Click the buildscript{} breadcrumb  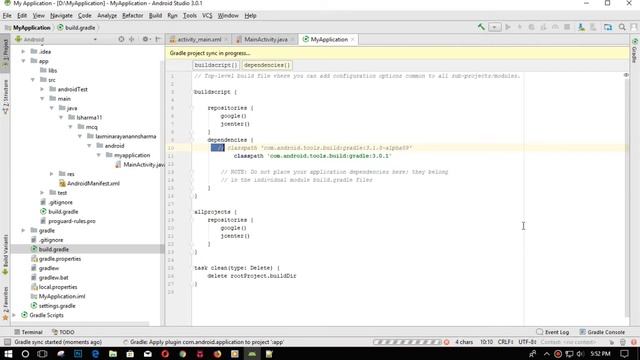pos(216,65)
